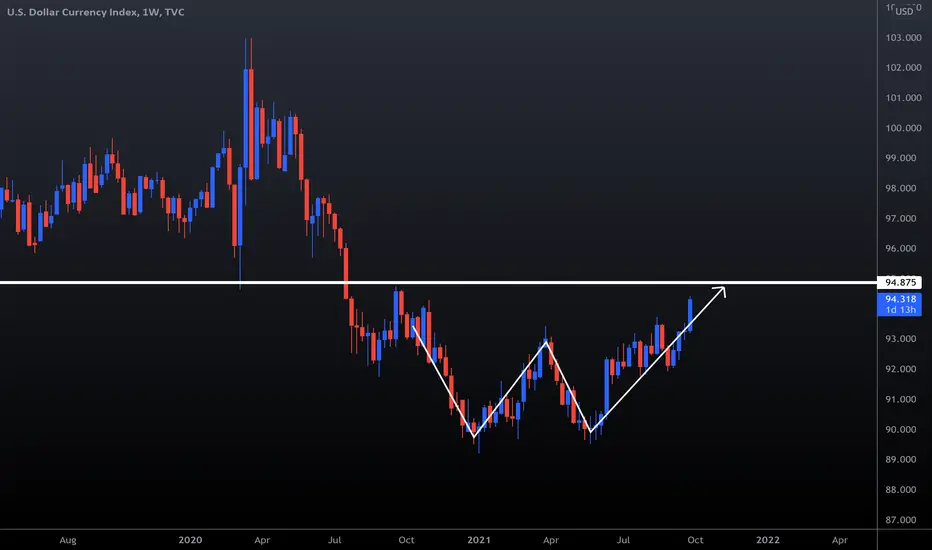932x550 pixels.
Task: Click the Jul label between 2020 and 2021
Action: [335, 540]
